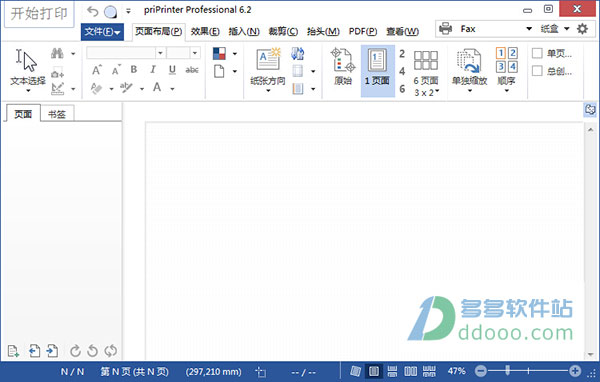This screenshot has height=382, width=600.
Task: Decrease font size with the shrink icon
Action: [116, 70]
